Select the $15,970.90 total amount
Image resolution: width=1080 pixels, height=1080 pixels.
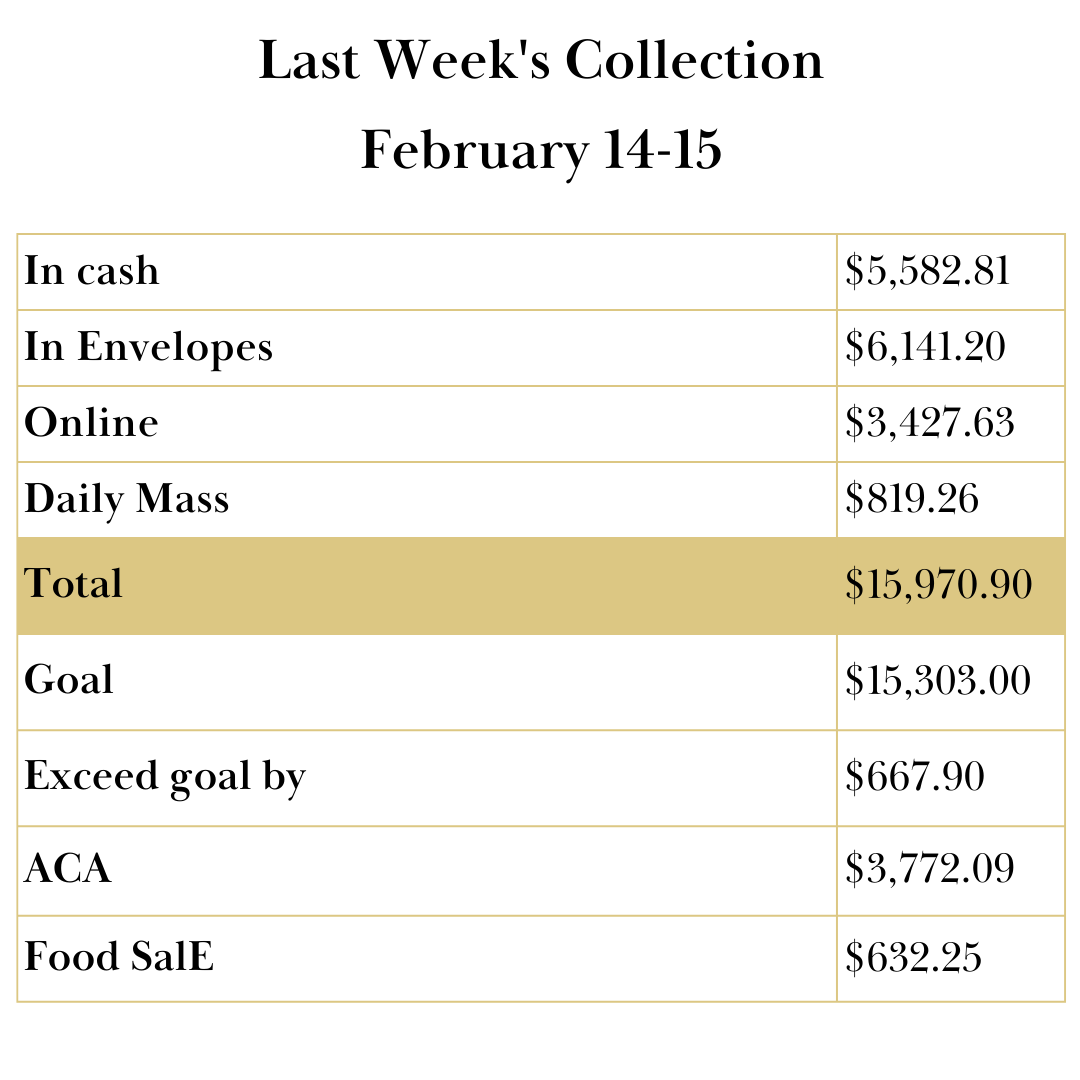coord(938,585)
